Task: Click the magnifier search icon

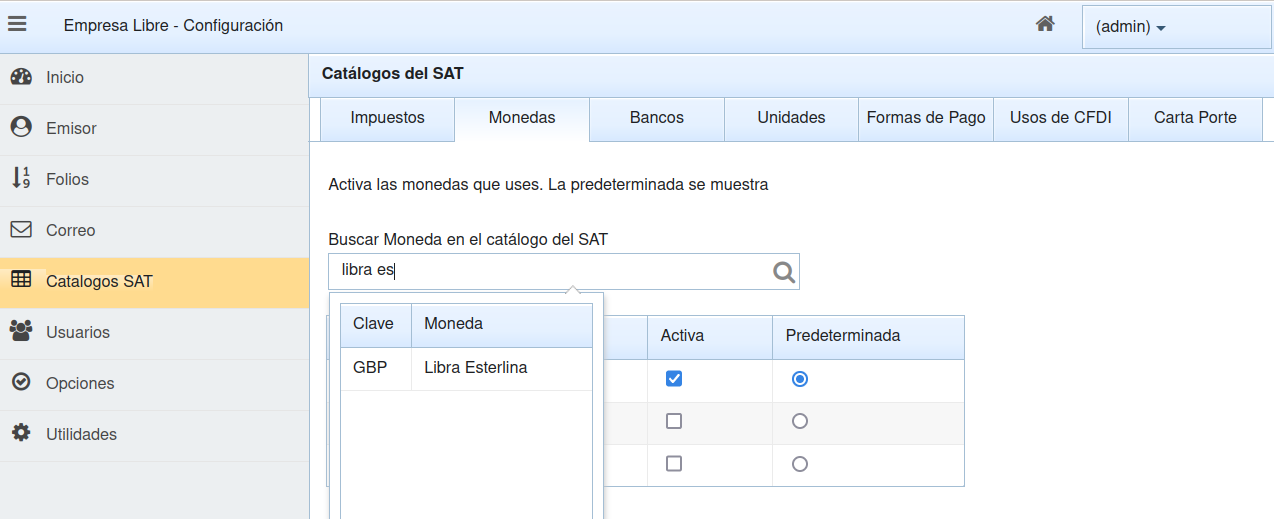Action: [784, 272]
